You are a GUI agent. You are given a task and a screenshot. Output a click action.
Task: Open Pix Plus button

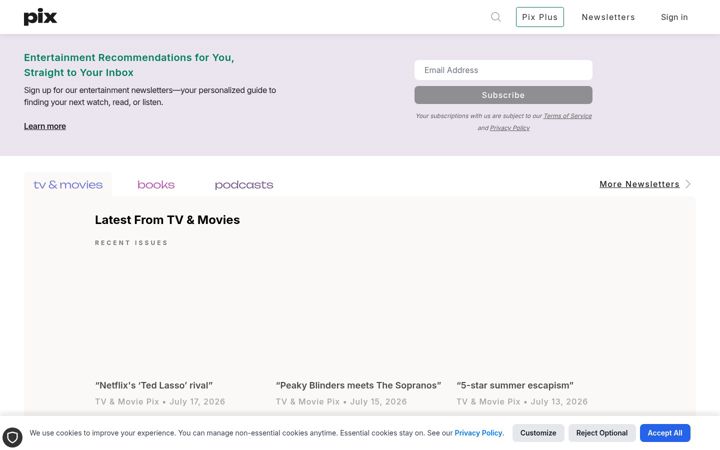point(540,17)
